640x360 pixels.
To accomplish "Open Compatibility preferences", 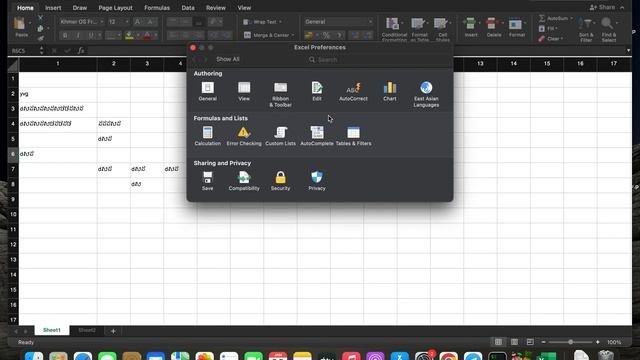I will pyautogui.click(x=244, y=181).
